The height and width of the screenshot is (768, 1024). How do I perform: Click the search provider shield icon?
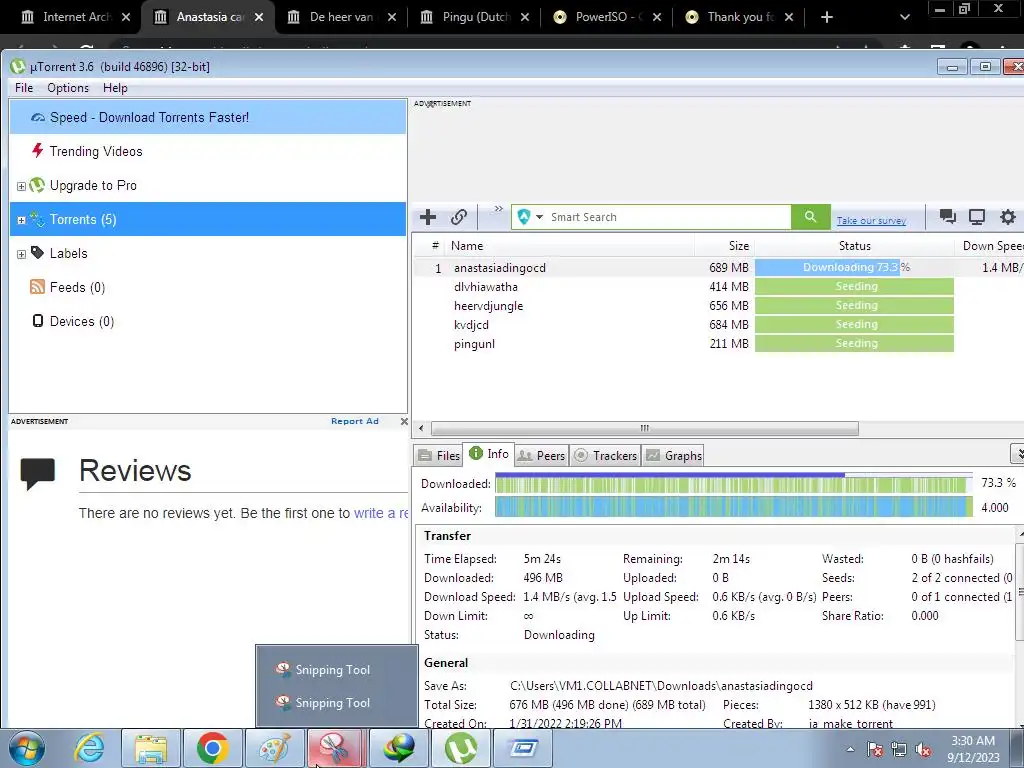524,217
